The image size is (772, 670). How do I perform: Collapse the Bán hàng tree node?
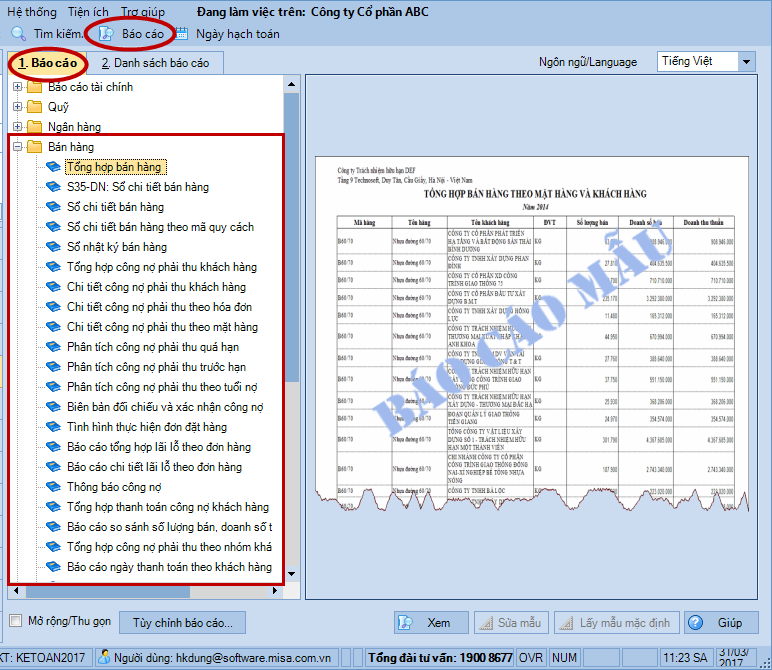click(17, 147)
